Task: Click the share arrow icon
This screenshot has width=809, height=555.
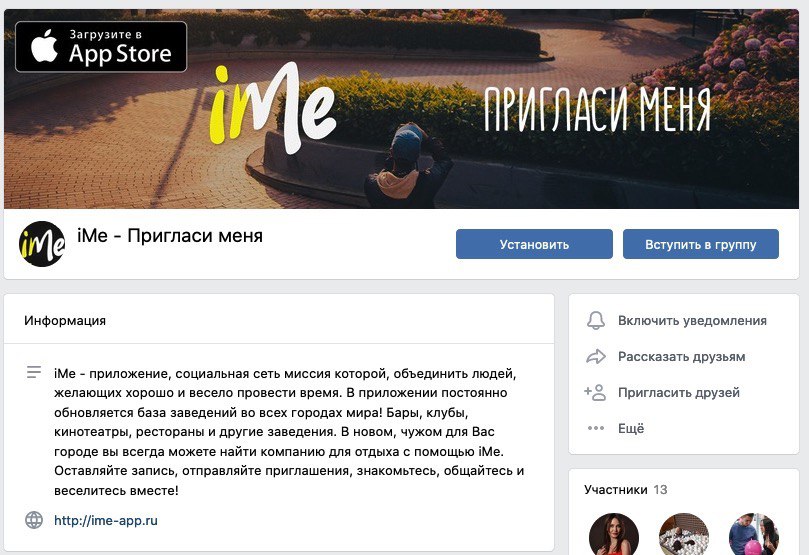Action: [x=596, y=356]
